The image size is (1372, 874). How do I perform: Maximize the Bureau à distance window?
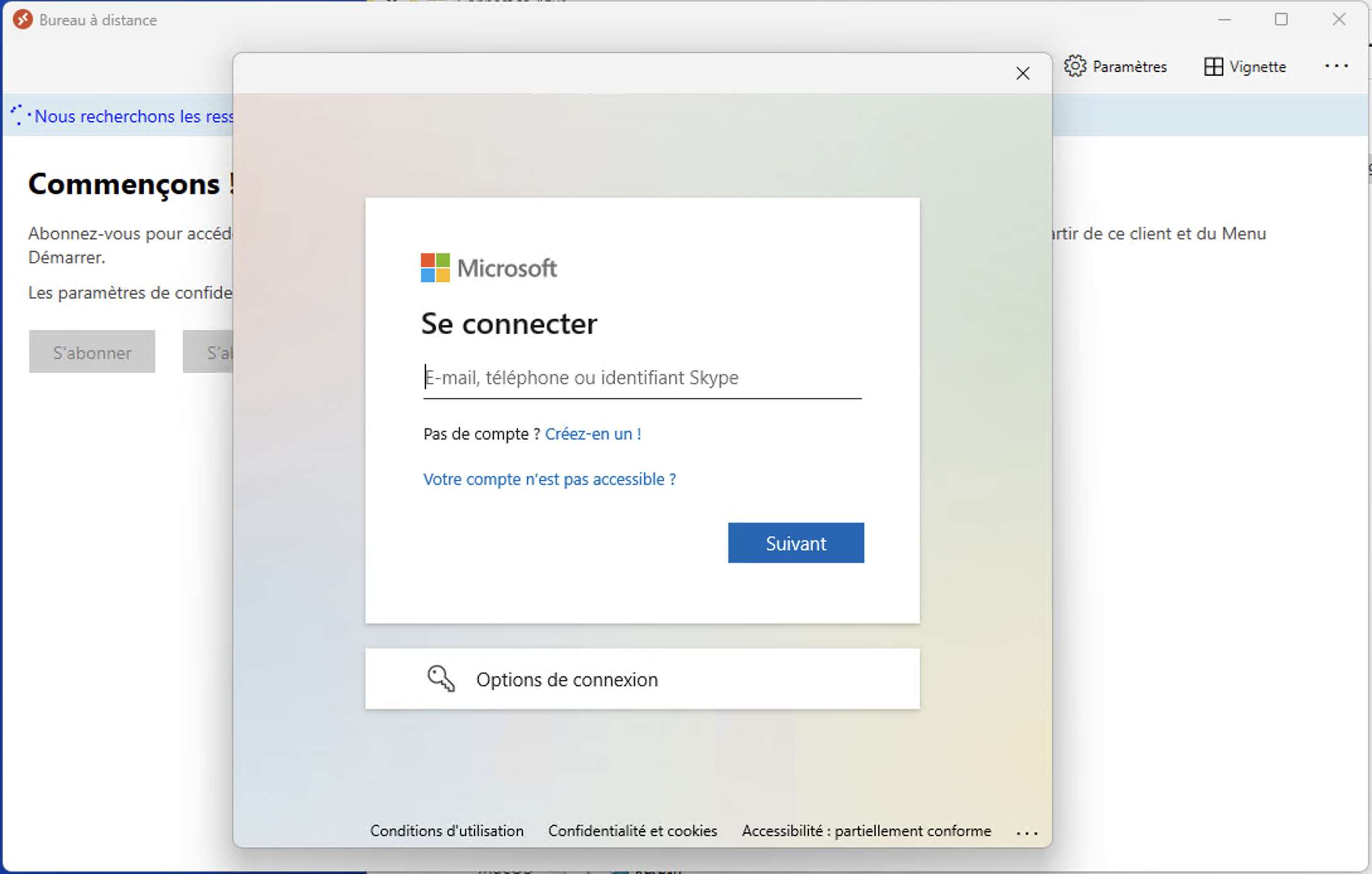1281,20
